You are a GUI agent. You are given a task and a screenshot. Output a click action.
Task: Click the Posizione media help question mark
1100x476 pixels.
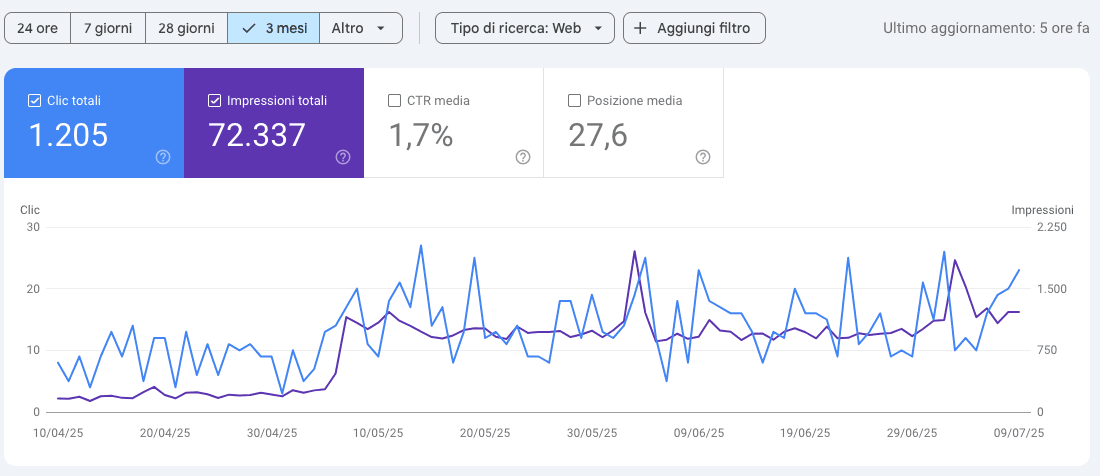[703, 157]
